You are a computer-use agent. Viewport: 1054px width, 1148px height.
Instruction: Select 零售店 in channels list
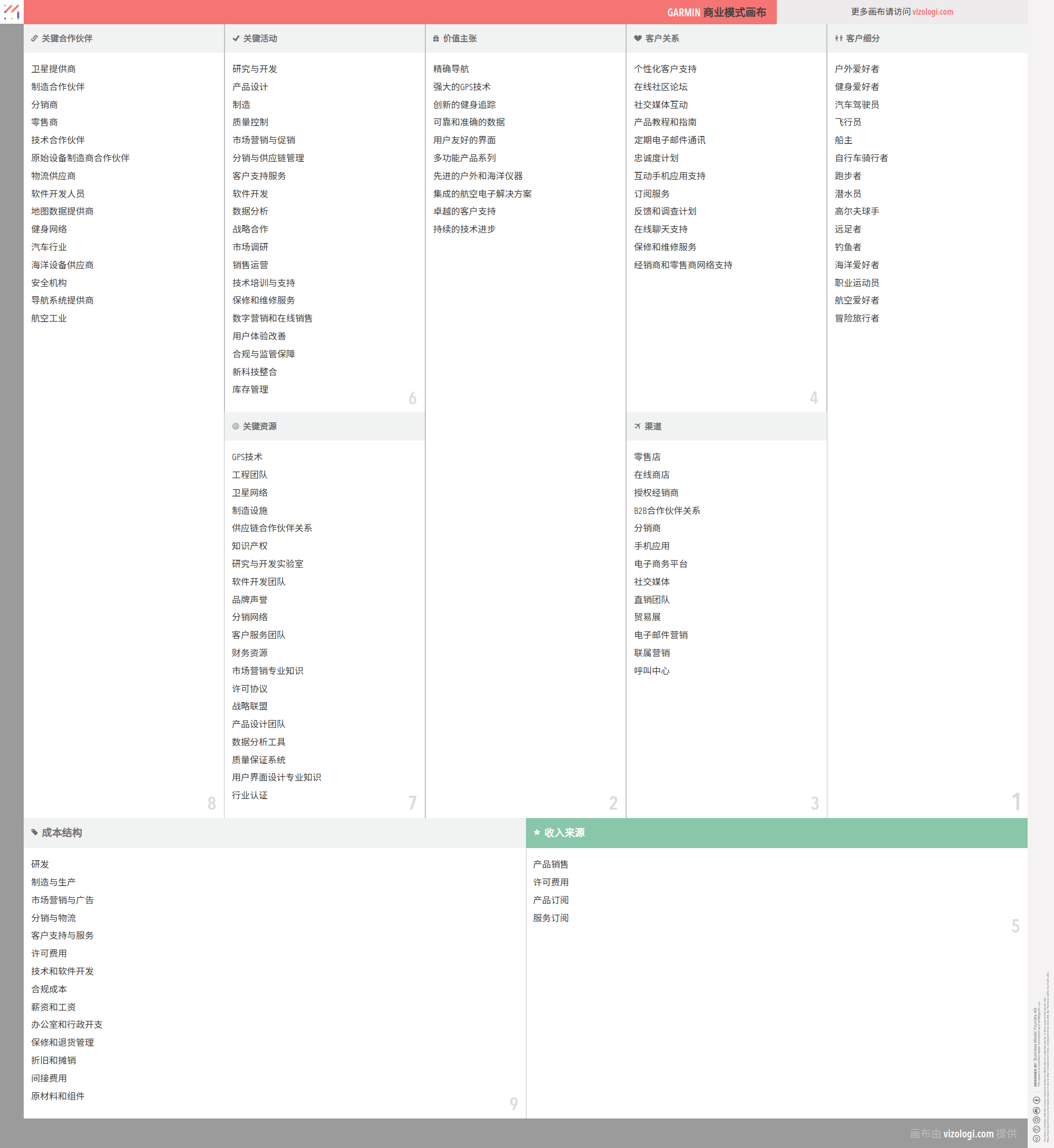(647, 457)
